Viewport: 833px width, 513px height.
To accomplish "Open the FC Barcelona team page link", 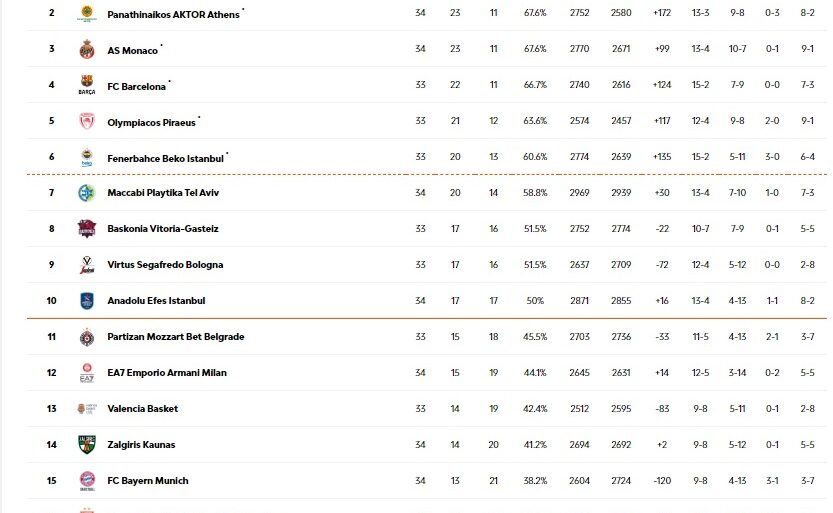I will (x=136, y=87).
